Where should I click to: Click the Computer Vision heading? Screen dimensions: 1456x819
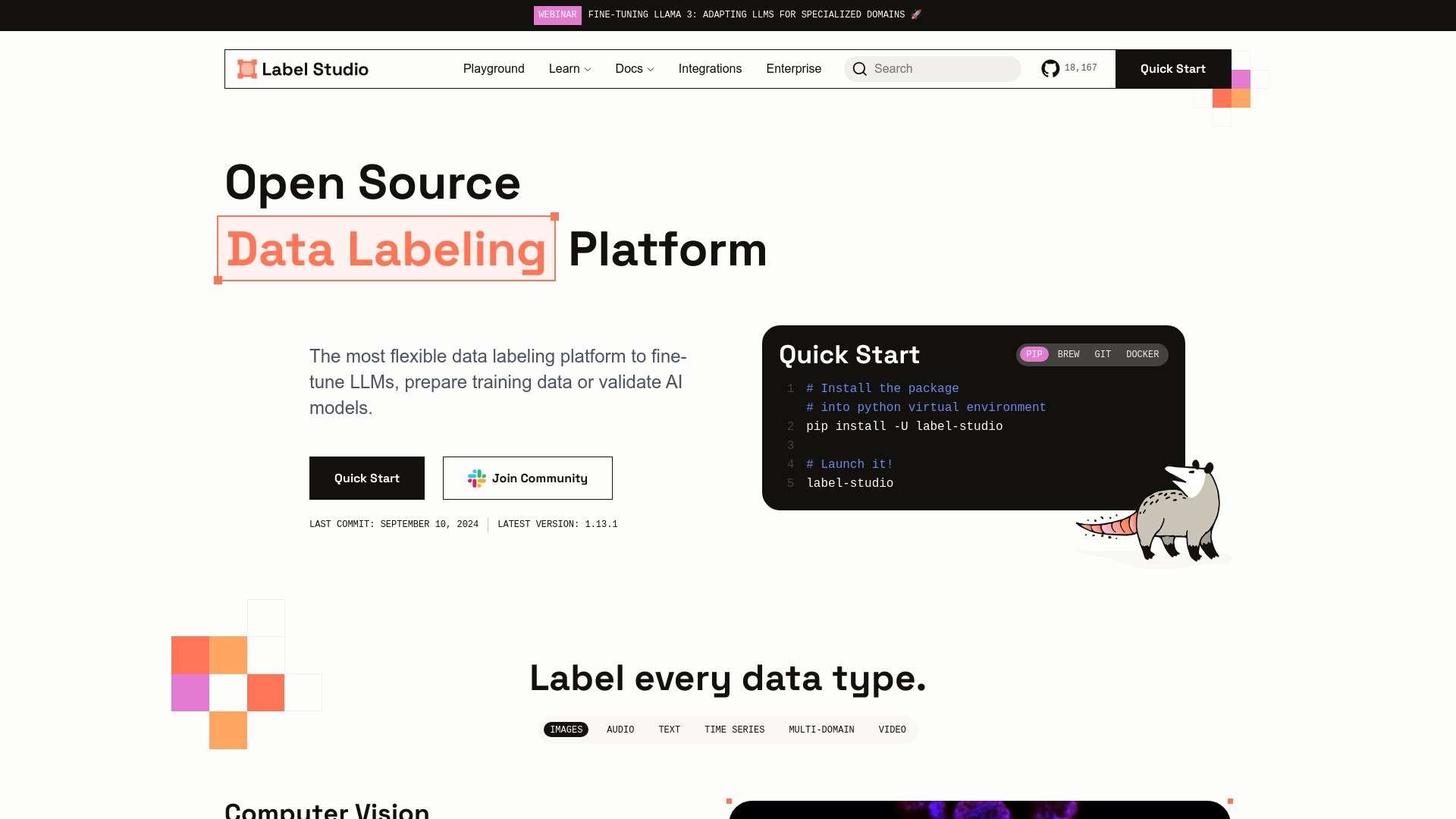tap(327, 810)
